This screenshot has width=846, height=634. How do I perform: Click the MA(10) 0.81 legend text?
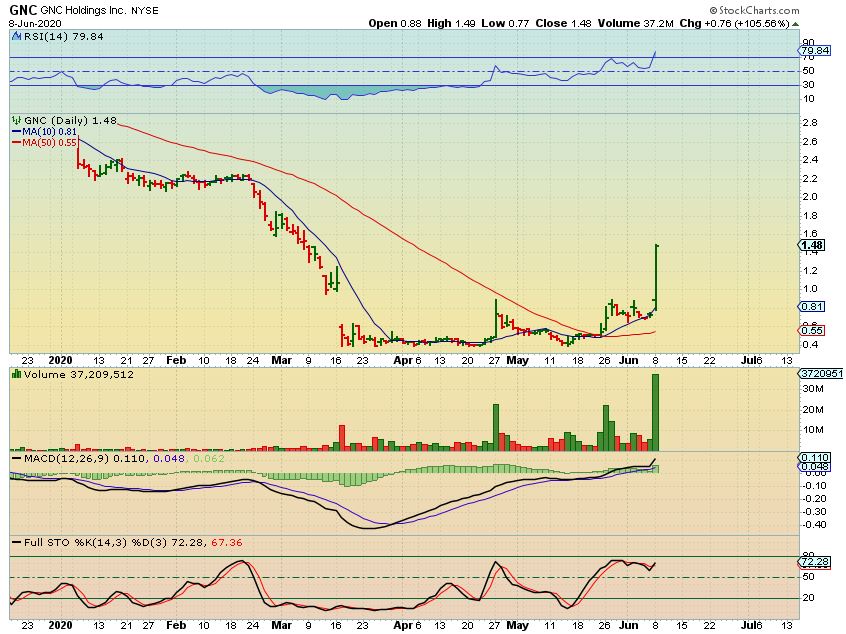pyautogui.click(x=49, y=132)
